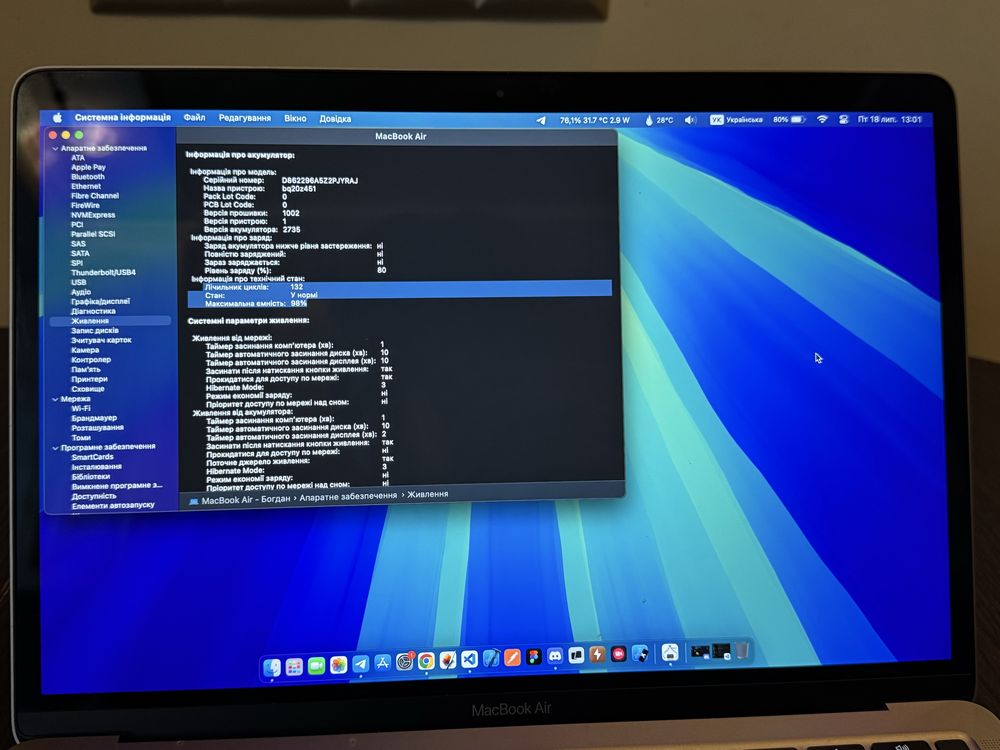The image size is (1000, 750).
Task: Click Живлення in the bottom path bar
Action: click(427, 494)
